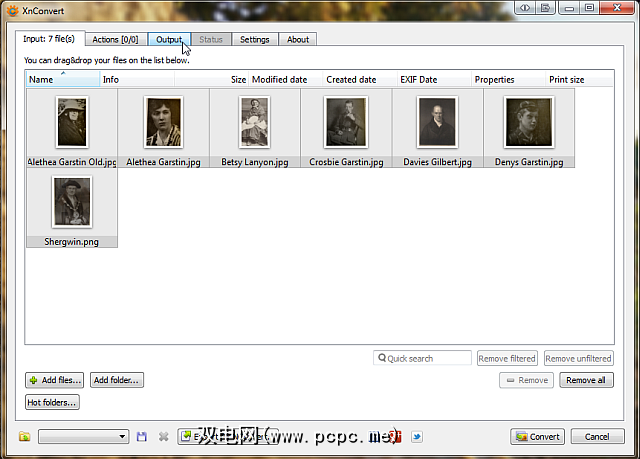Select the Shergwin.png thumbnail
The width and height of the screenshot is (640, 459).
[72, 208]
